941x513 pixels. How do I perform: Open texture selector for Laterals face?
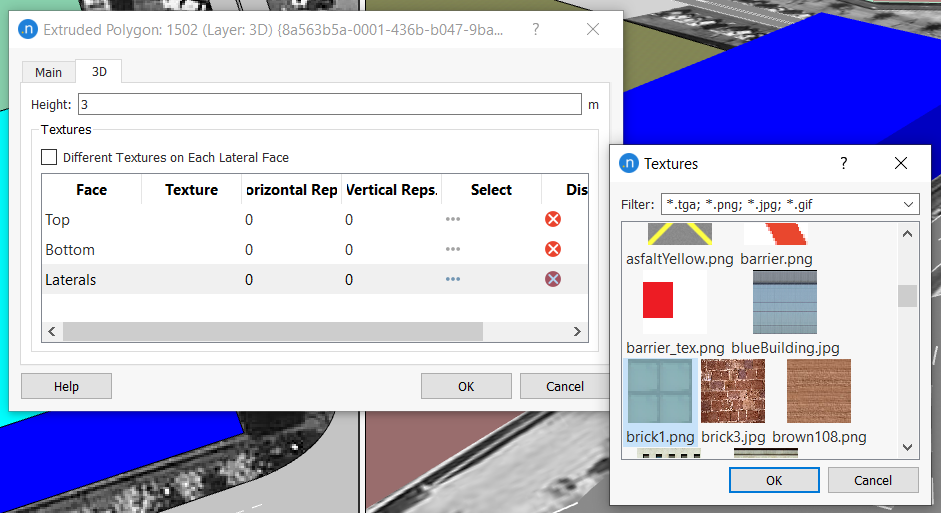[453, 280]
